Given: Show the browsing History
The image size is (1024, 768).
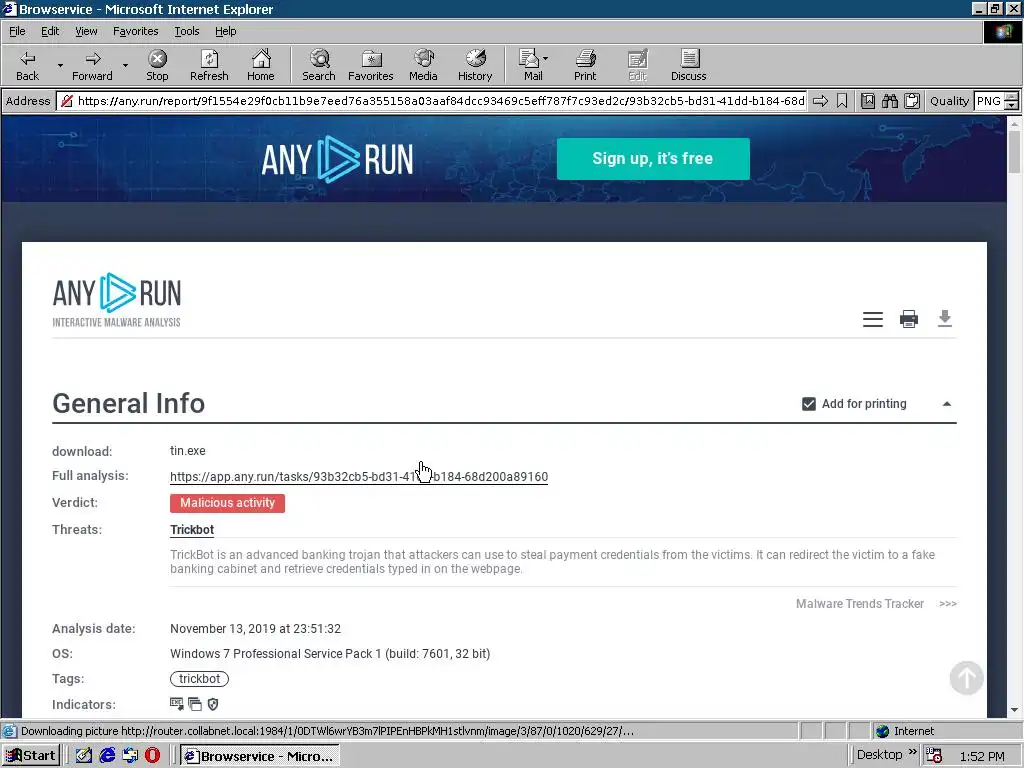Looking at the screenshot, I should coord(475,65).
